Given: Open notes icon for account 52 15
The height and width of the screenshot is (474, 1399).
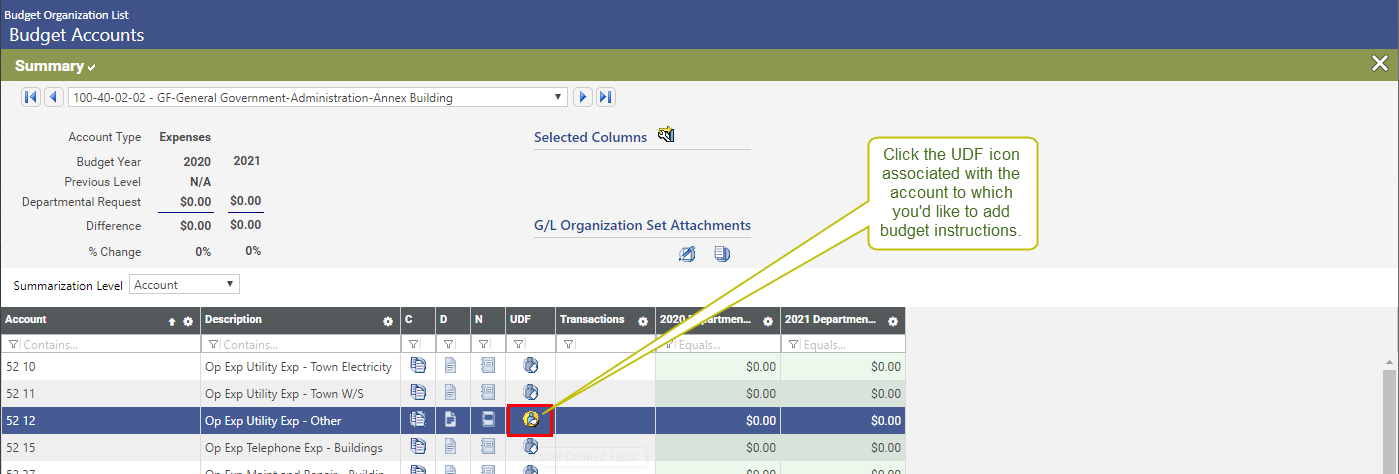Looking at the screenshot, I should pyautogui.click(x=487, y=446).
